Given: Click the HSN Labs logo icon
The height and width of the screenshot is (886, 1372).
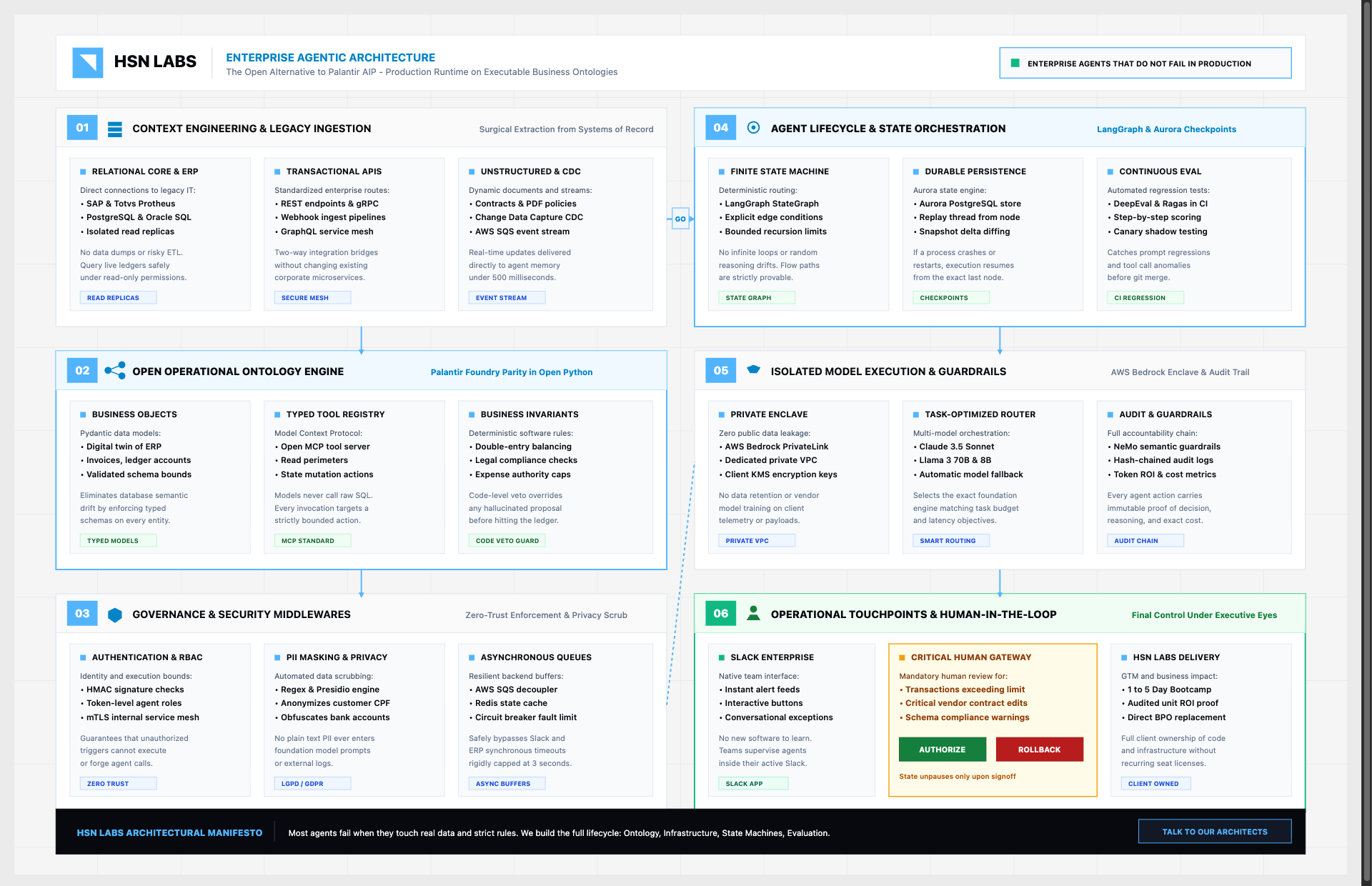Looking at the screenshot, I should click(x=88, y=62).
